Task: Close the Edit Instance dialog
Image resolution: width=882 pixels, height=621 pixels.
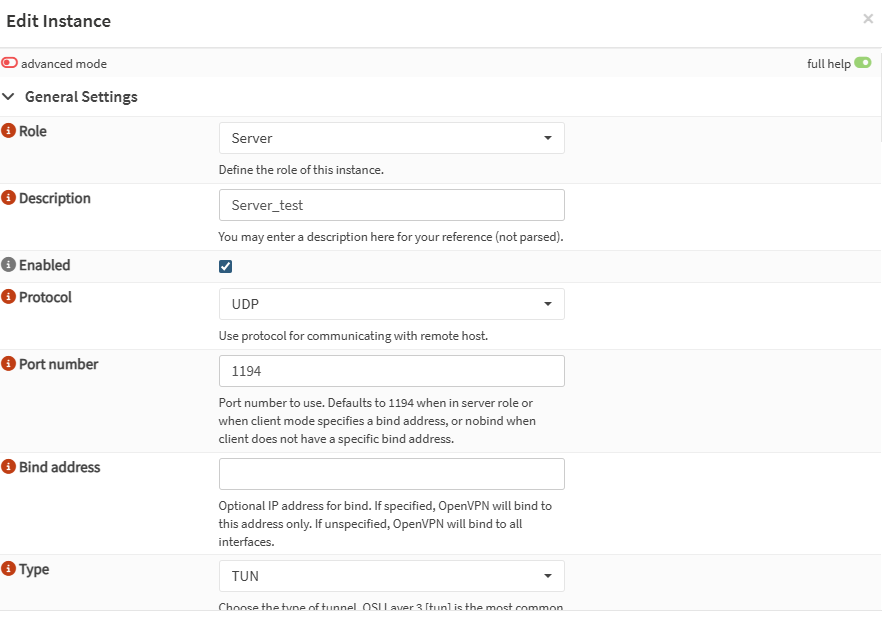Action: click(x=867, y=19)
